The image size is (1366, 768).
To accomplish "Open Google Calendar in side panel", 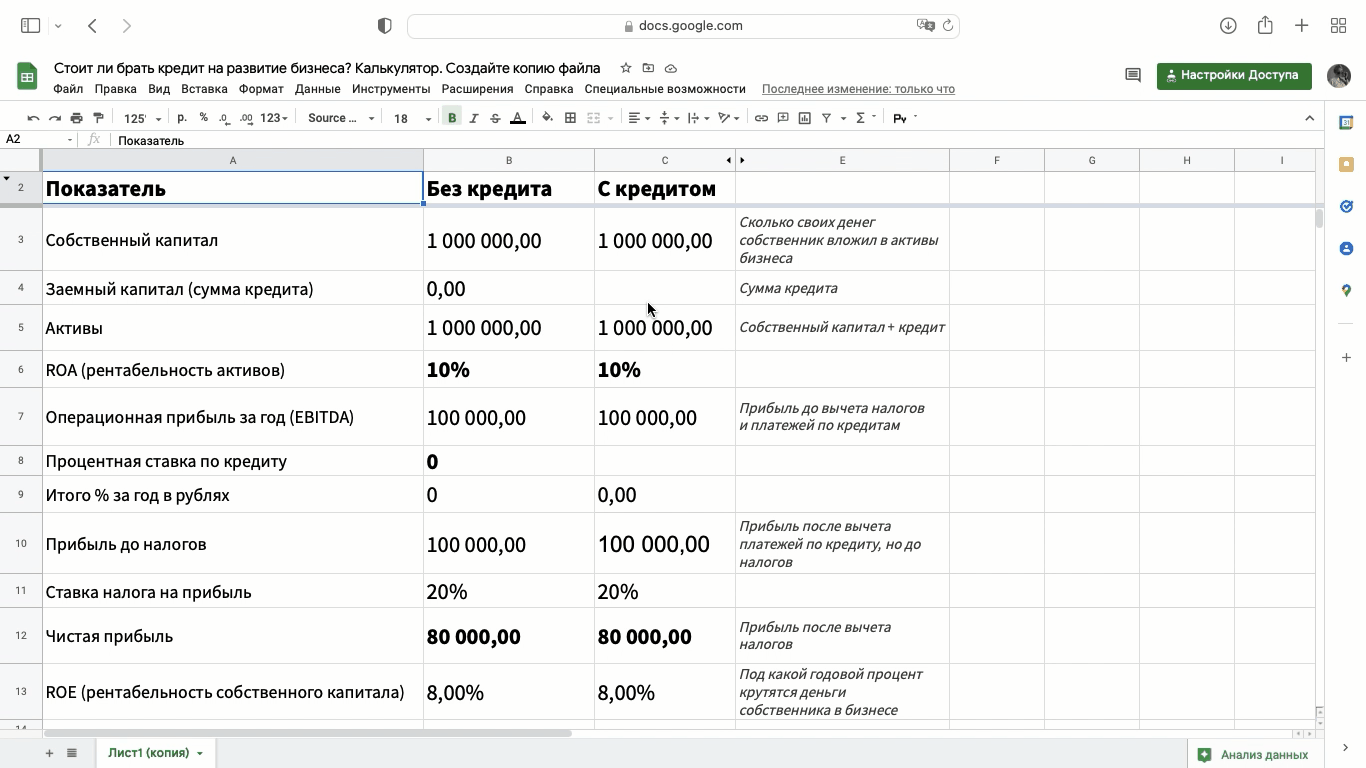I will click(1346, 122).
